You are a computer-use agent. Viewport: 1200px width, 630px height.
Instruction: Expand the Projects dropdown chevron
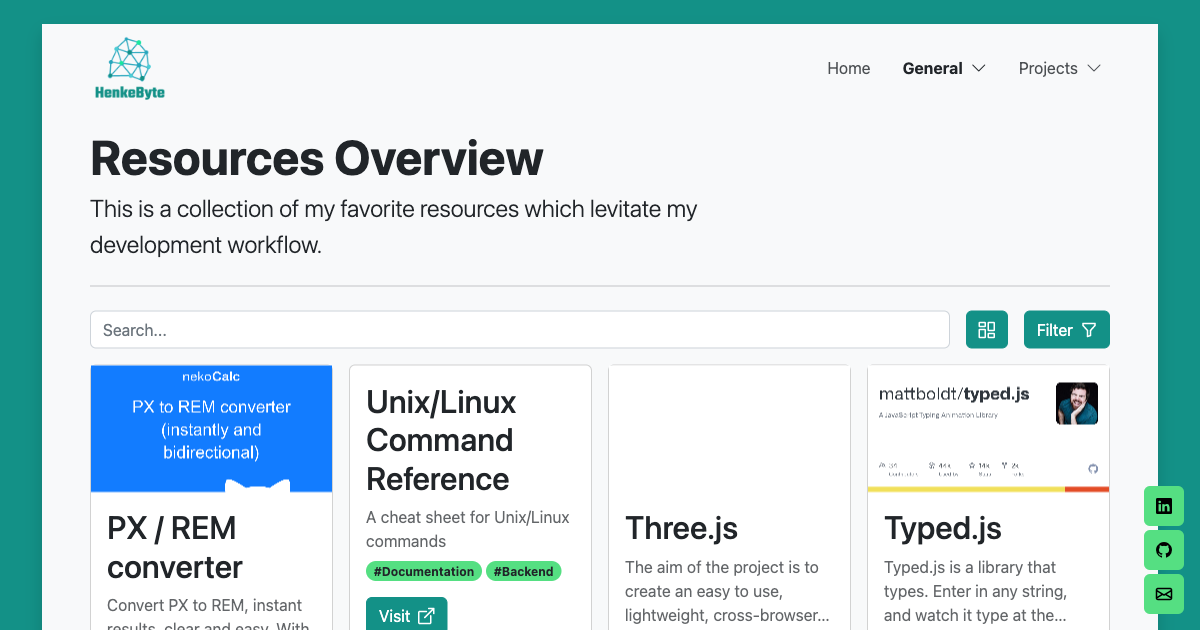(1094, 68)
